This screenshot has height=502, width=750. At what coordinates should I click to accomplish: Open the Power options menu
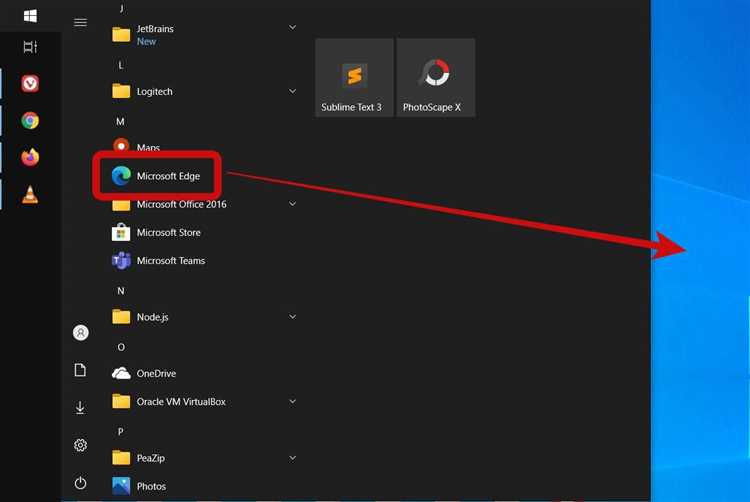[81, 483]
